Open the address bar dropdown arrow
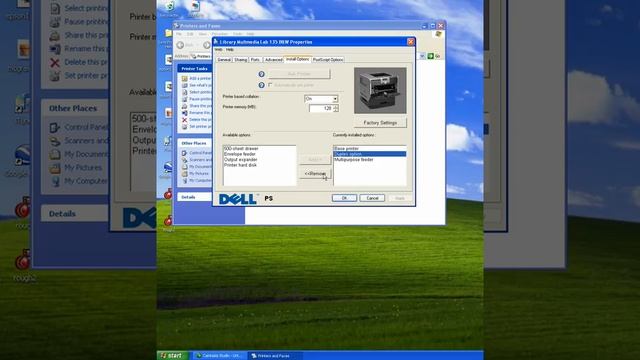 [422, 56]
